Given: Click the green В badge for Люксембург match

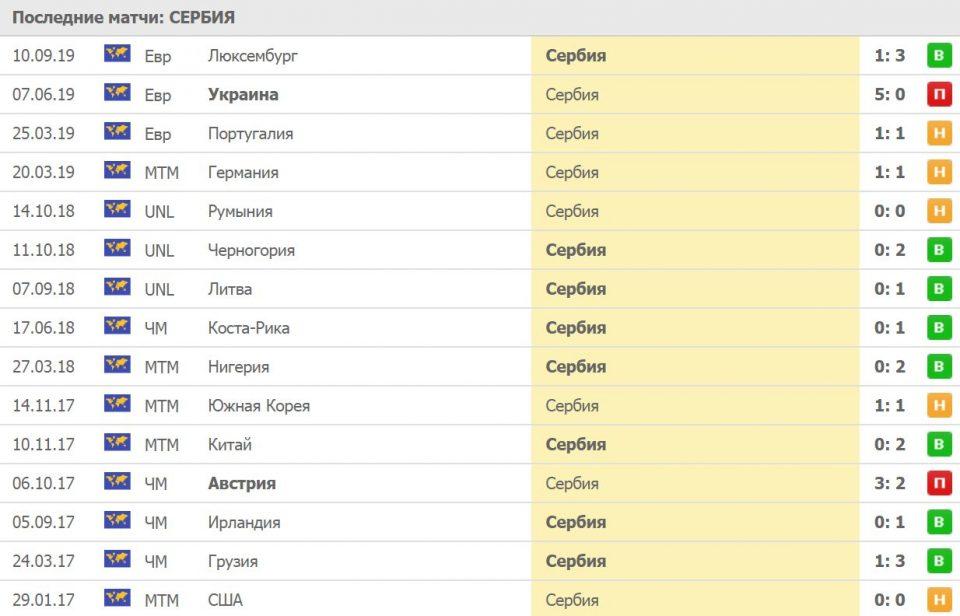Looking at the screenshot, I should point(938,55).
